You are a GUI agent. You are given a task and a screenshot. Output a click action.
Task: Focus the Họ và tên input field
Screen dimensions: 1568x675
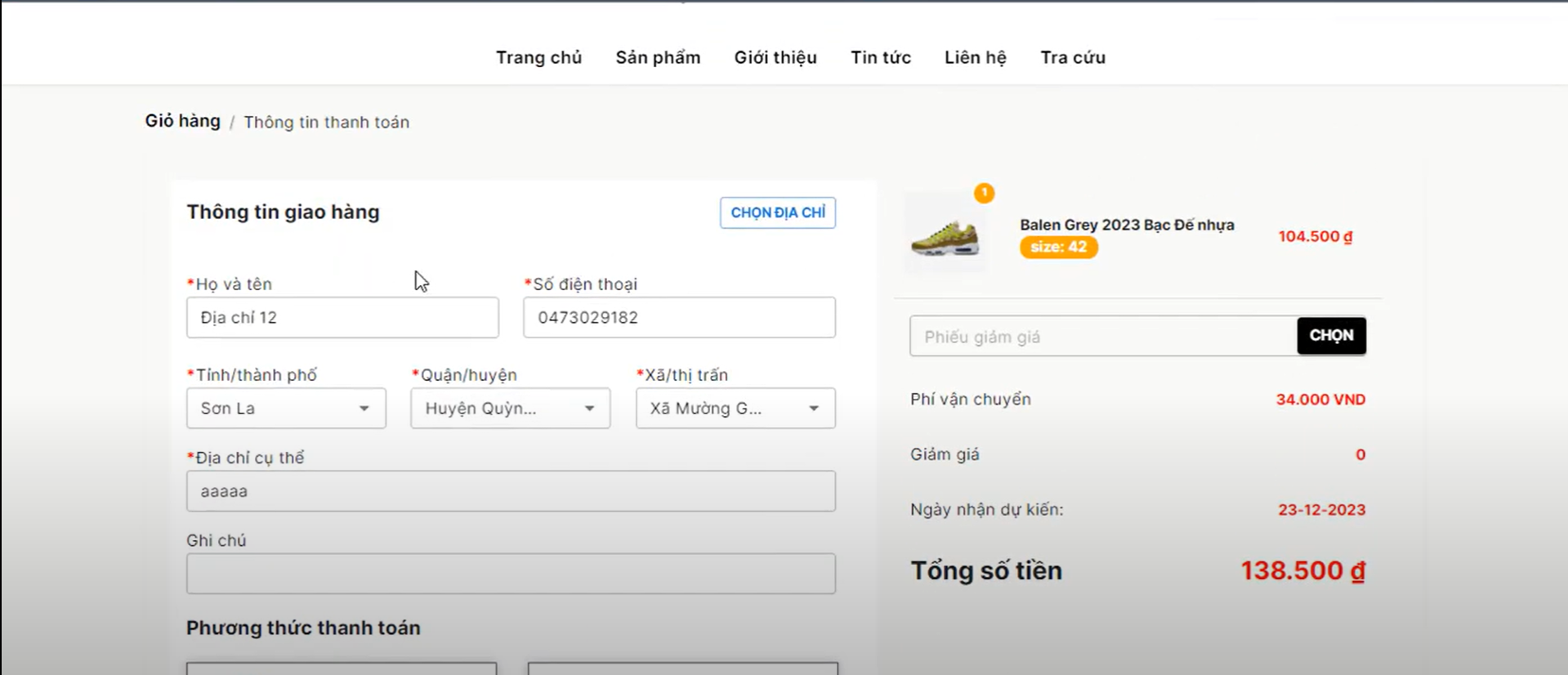click(342, 317)
